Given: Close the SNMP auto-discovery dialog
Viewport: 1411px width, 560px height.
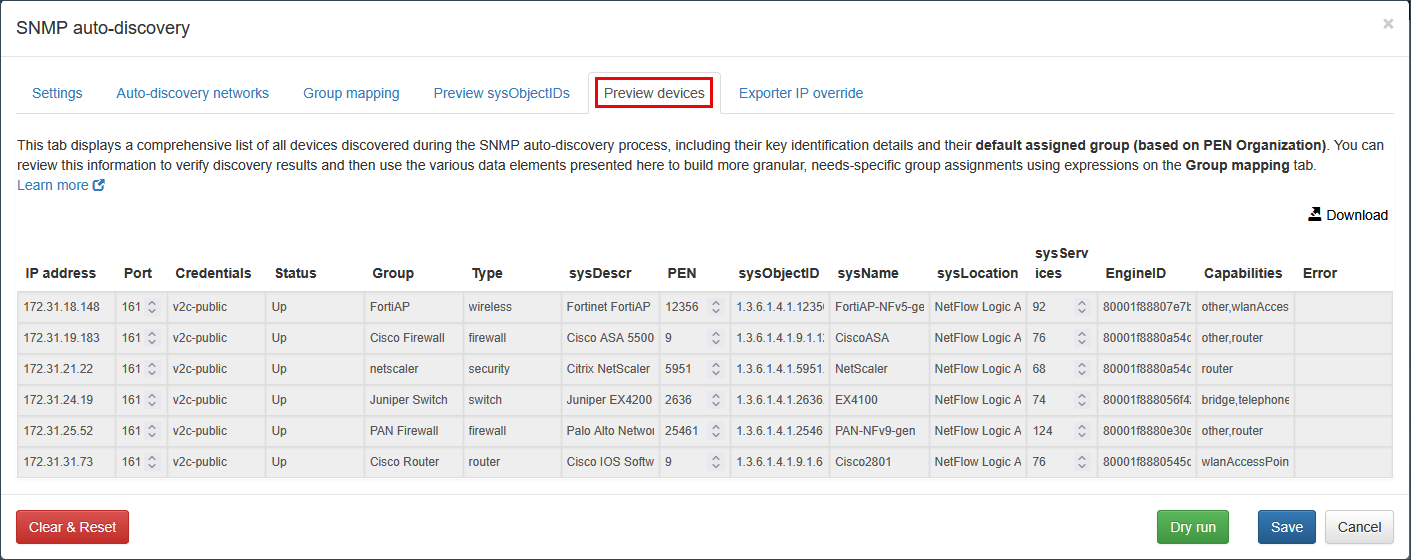Looking at the screenshot, I should (x=1387, y=24).
